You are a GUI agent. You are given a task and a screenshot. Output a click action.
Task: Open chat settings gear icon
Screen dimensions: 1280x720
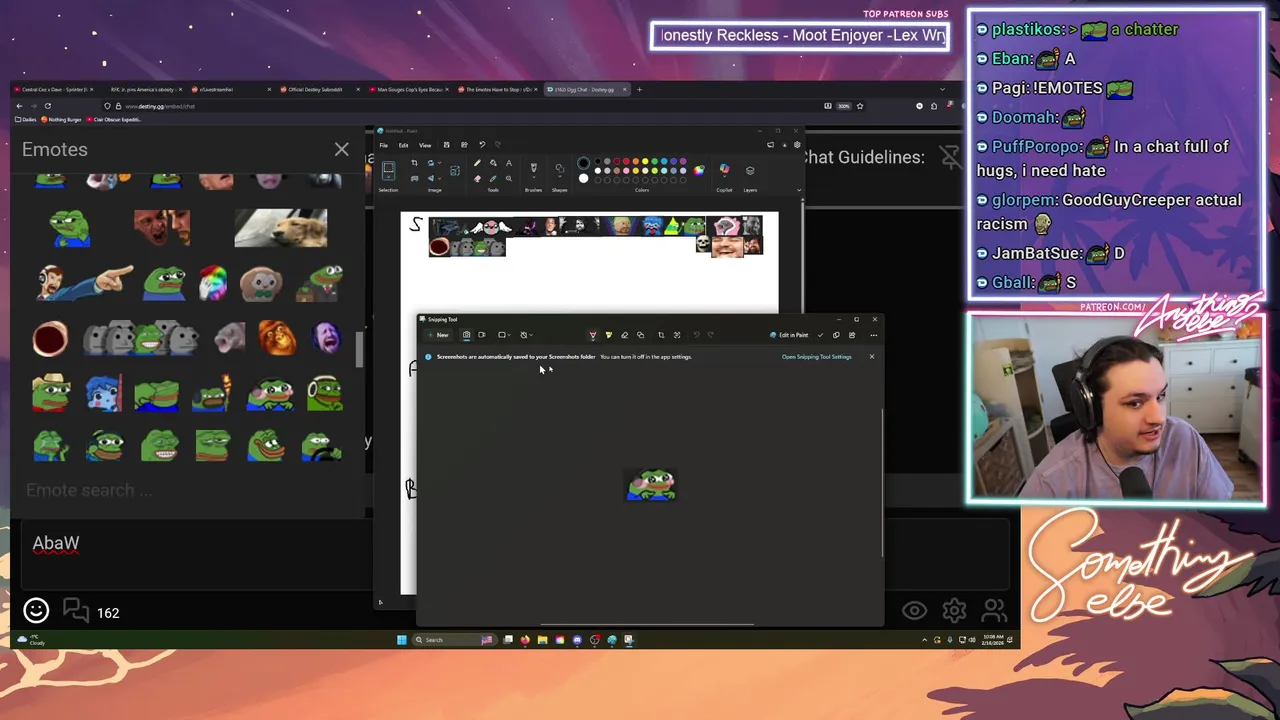(x=954, y=610)
